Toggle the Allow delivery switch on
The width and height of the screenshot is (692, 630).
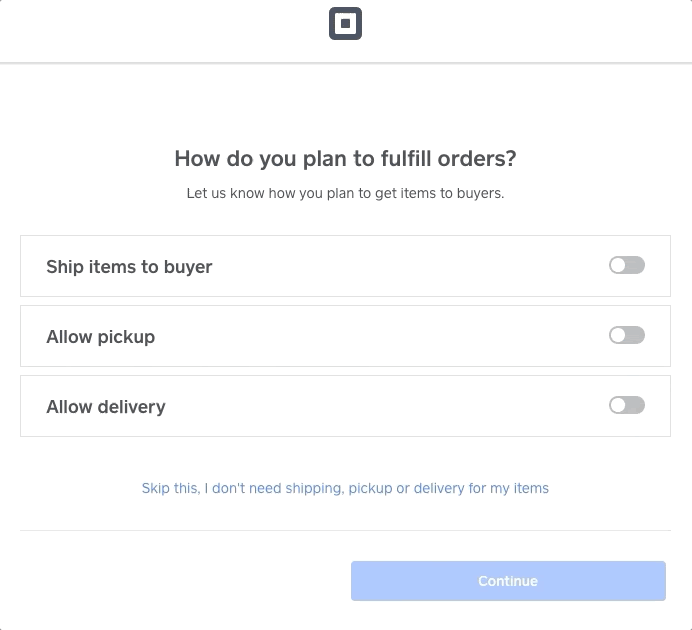coord(627,405)
